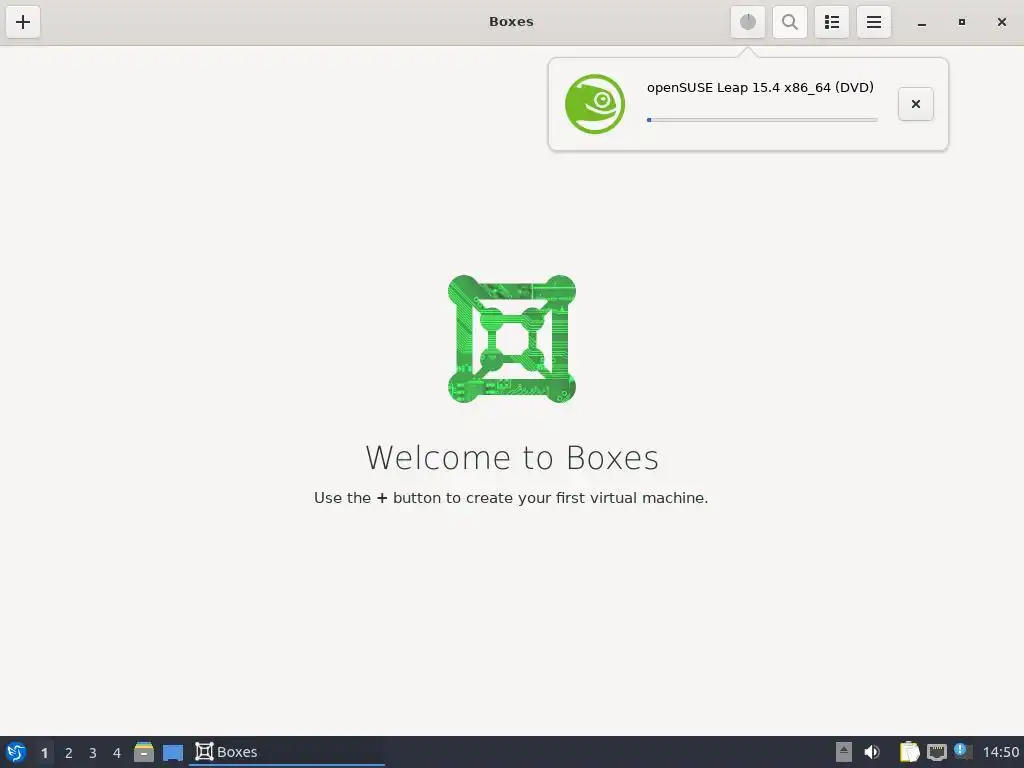Viewport: 1024px width, 768px height.
Task: Open the volume control in the tray
Action: (872, 752)
